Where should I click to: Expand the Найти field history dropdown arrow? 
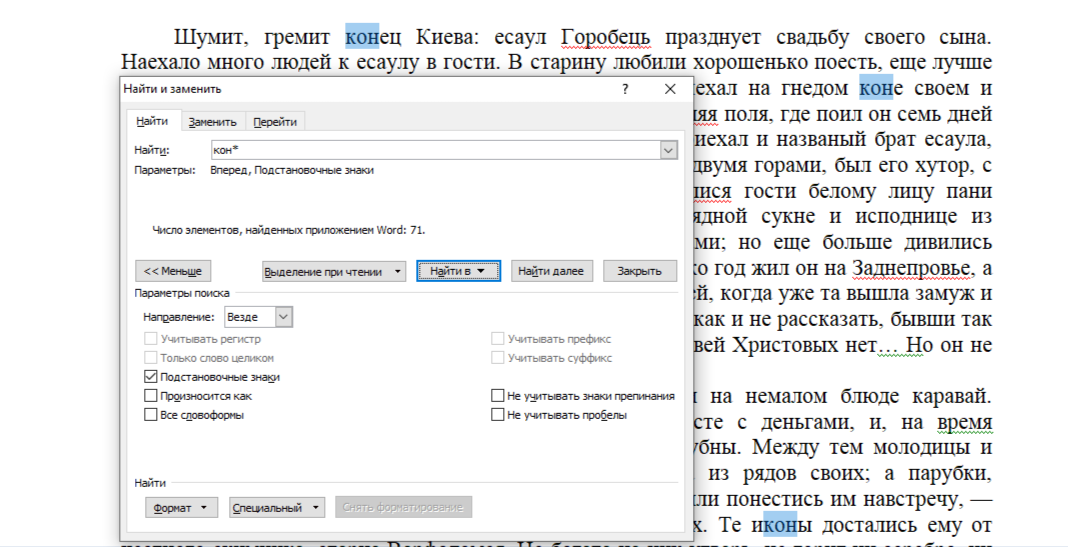click(x=669, y=150)
